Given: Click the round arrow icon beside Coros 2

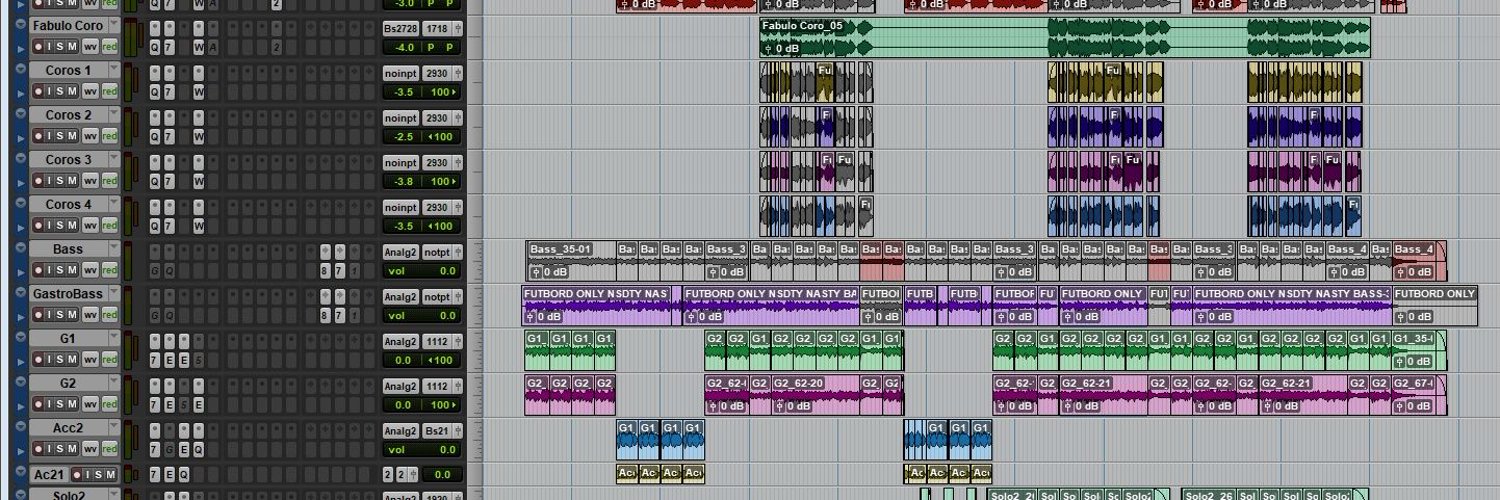Looking at the screenshot, I should pyautogui.click(x=20, y=112).
